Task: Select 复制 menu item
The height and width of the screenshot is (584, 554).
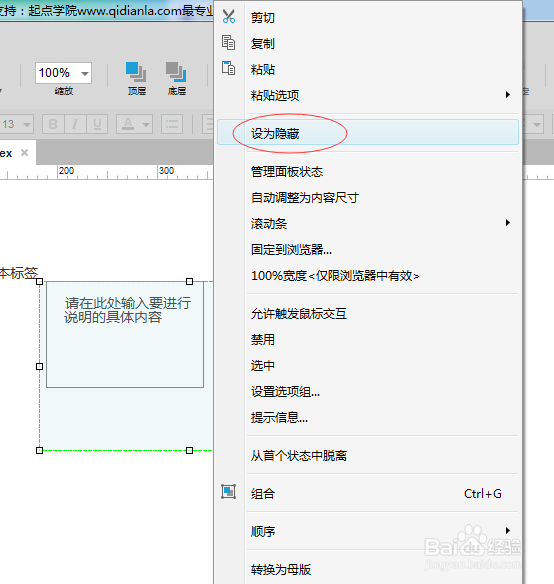Action: [368, 44]
